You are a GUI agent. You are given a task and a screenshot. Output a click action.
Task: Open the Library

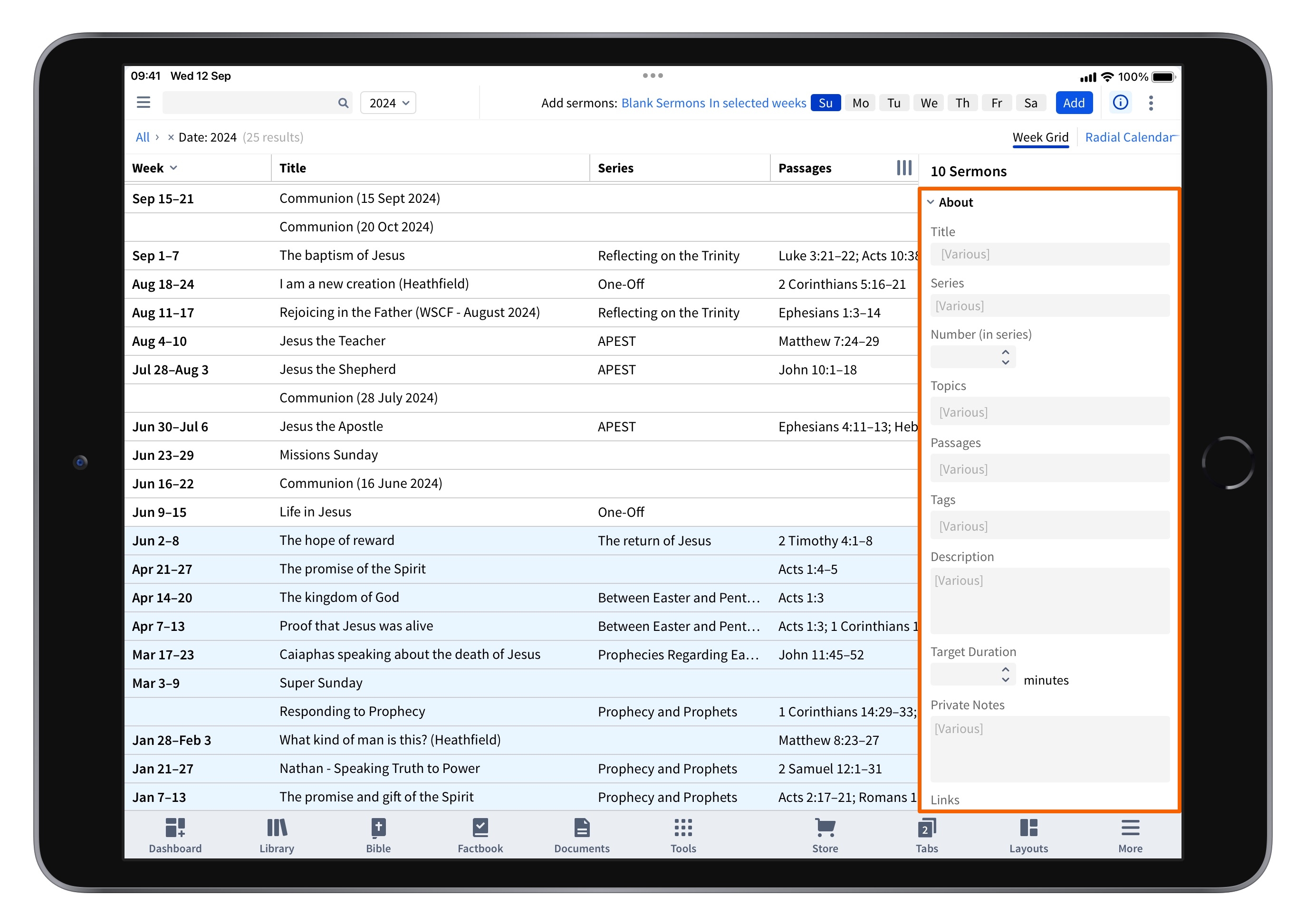[x=277, y=835]
